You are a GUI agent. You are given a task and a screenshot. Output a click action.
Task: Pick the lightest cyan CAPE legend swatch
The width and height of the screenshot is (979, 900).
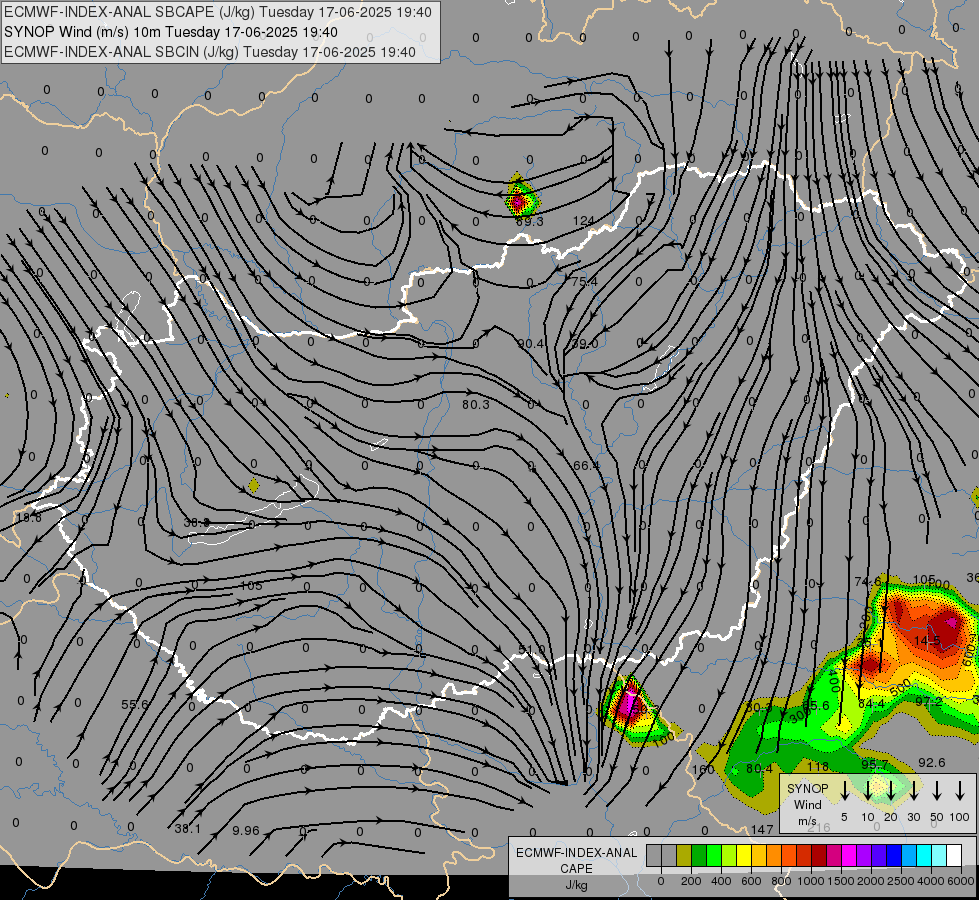tap(939, 856)
